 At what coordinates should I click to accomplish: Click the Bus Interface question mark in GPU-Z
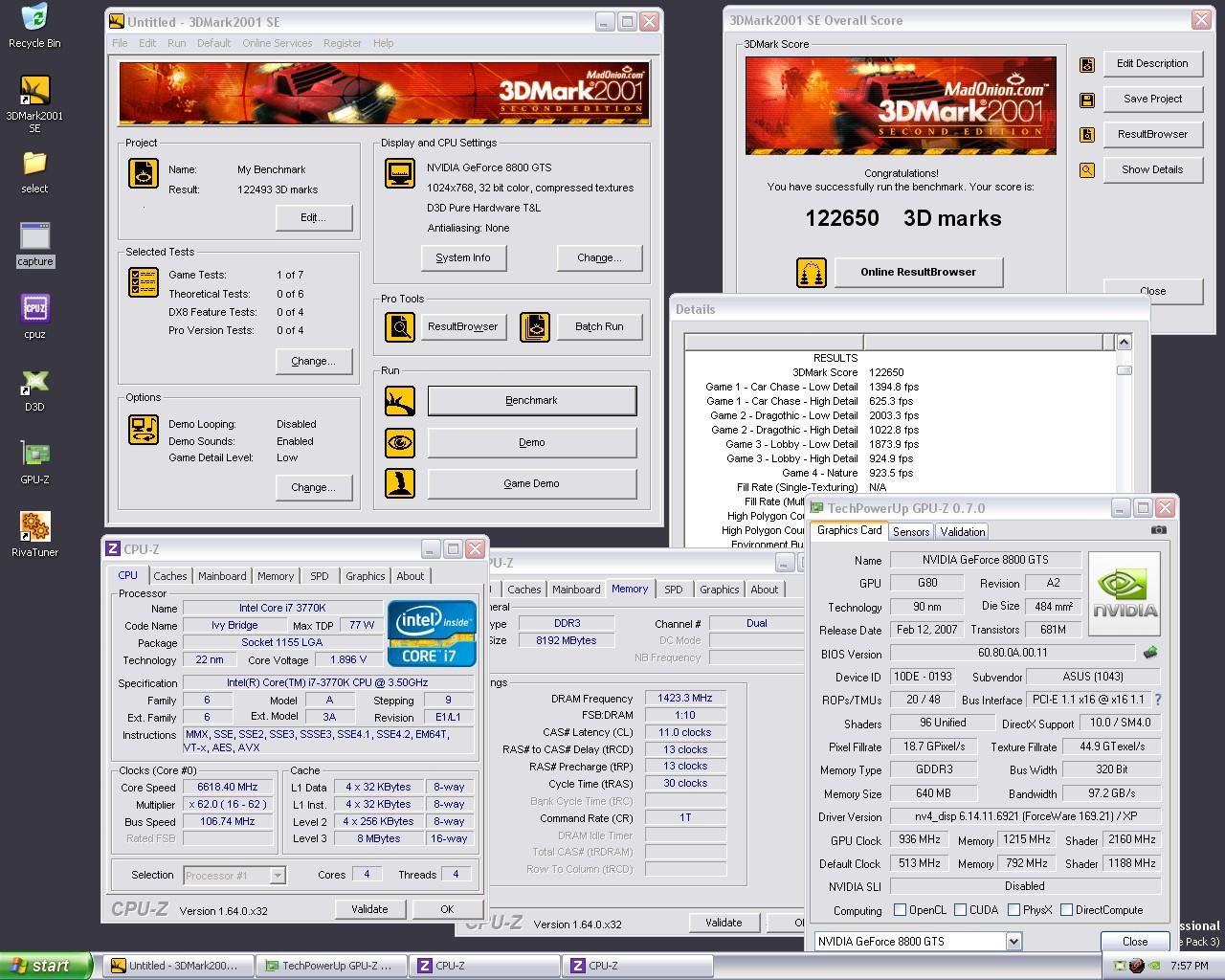coord(1158,700)
